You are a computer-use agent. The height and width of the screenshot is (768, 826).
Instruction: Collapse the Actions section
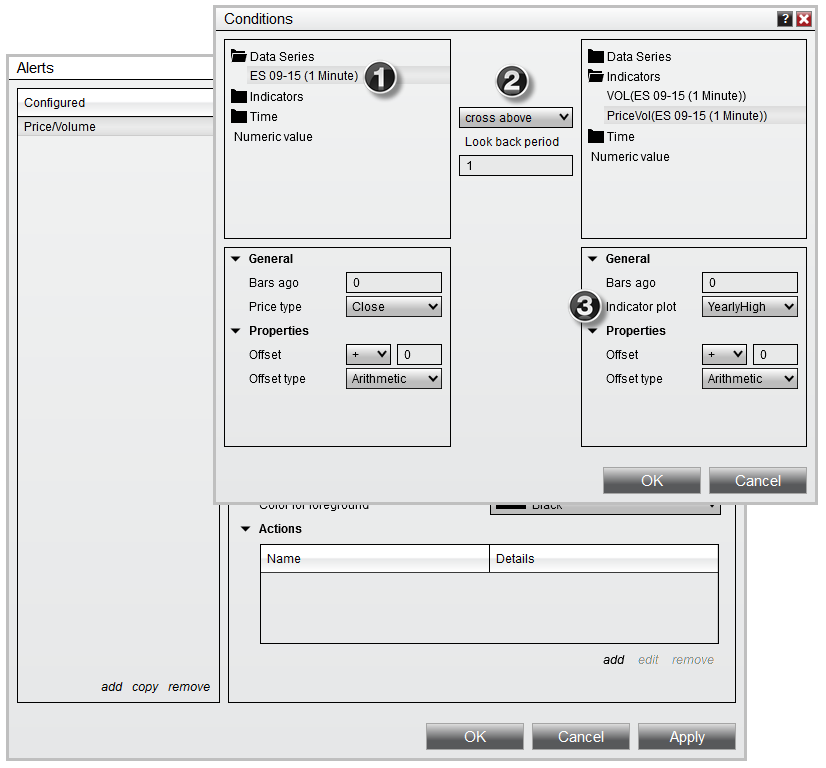tap(246, 529)
